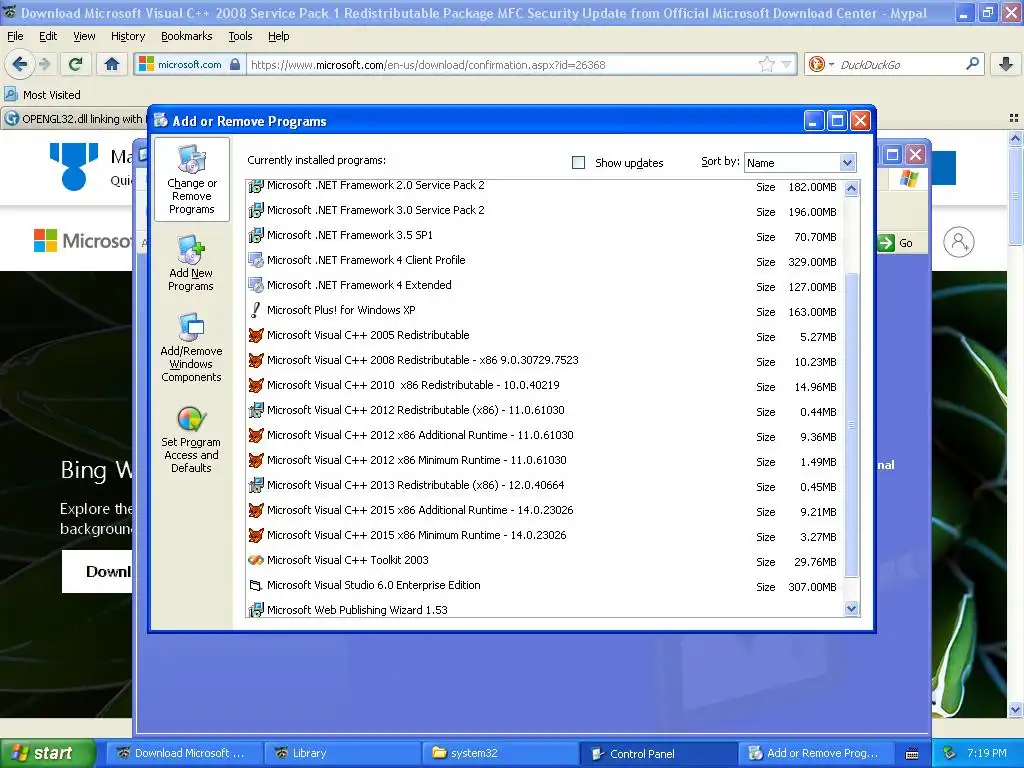1024x768 pixels.
Task: Click the system tray icon beside the clock
Action: coord(950,753)
